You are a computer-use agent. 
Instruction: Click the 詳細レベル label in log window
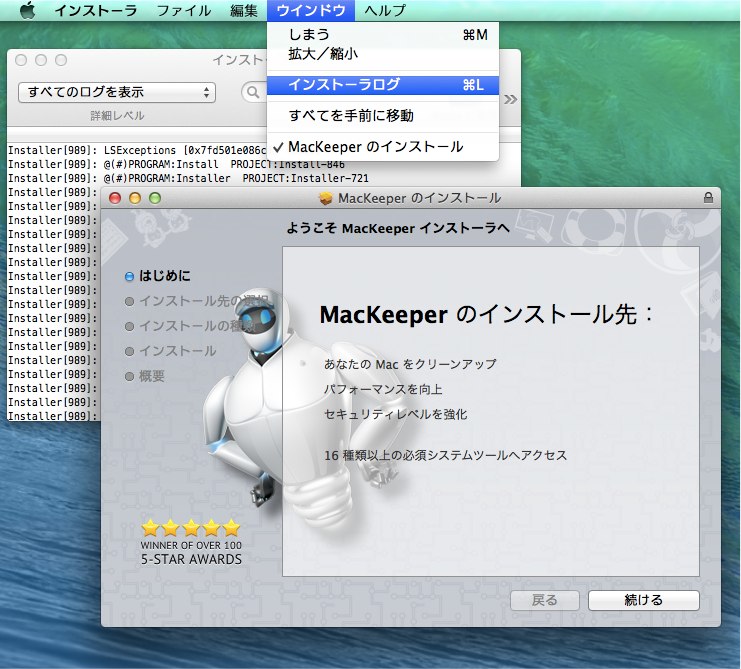[x=117, y=116]
